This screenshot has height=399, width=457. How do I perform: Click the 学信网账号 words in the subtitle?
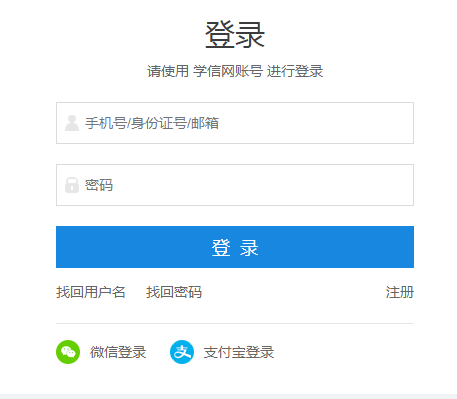[x=228, y=71]
